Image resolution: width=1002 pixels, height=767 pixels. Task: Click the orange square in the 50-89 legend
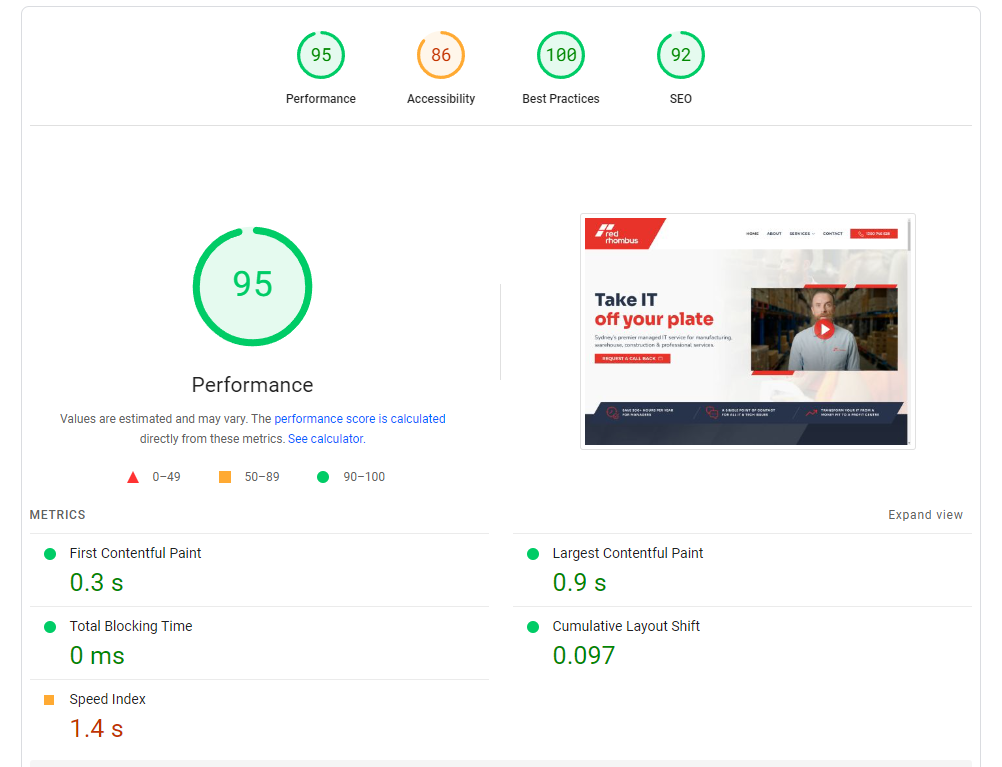pyautogui.click(x=225, y=477)
